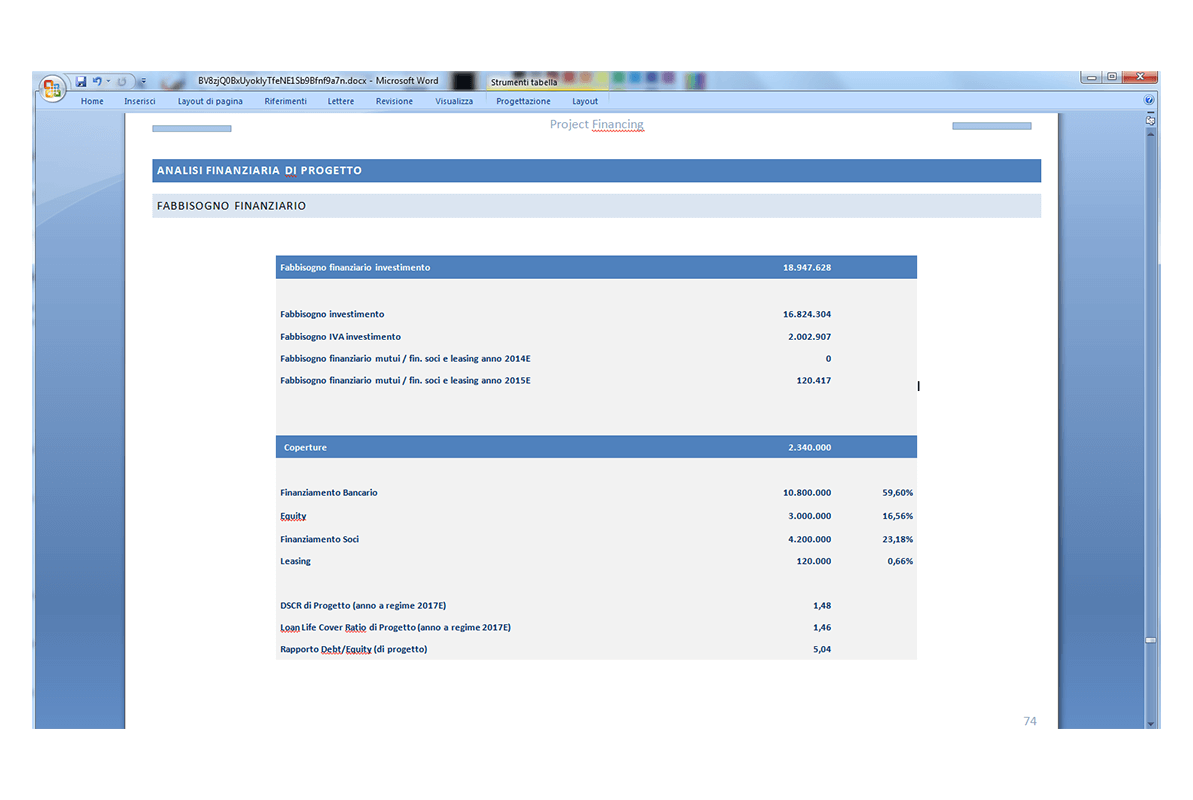
Task: Select the Strumenti tabella contextual header
Action: point(524,82)
